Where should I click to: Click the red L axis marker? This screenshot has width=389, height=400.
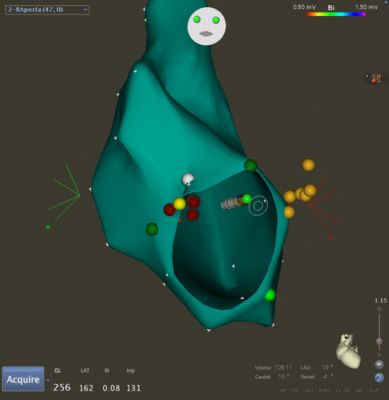coord(331,238)
